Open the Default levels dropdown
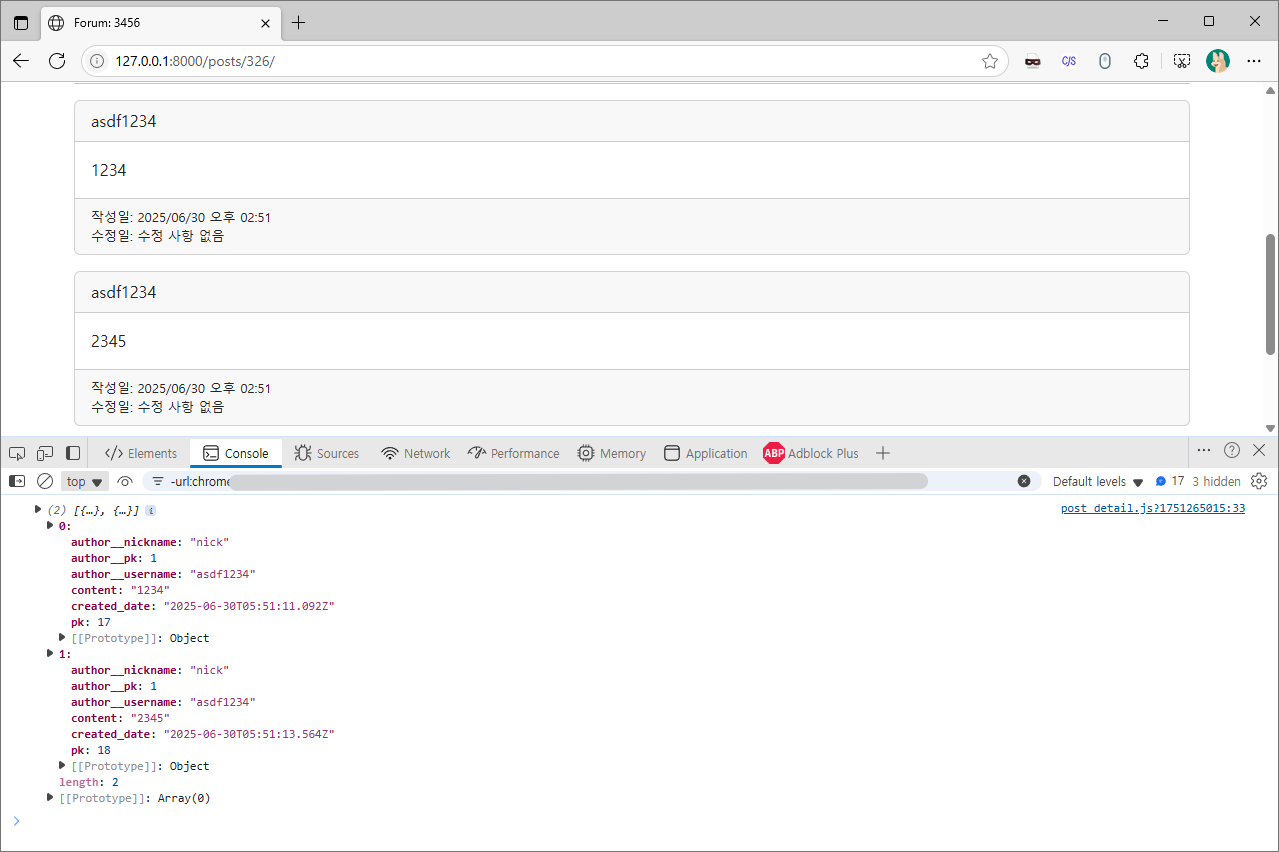Screen dimensions: 1279x852 [x=1097, y=481]
